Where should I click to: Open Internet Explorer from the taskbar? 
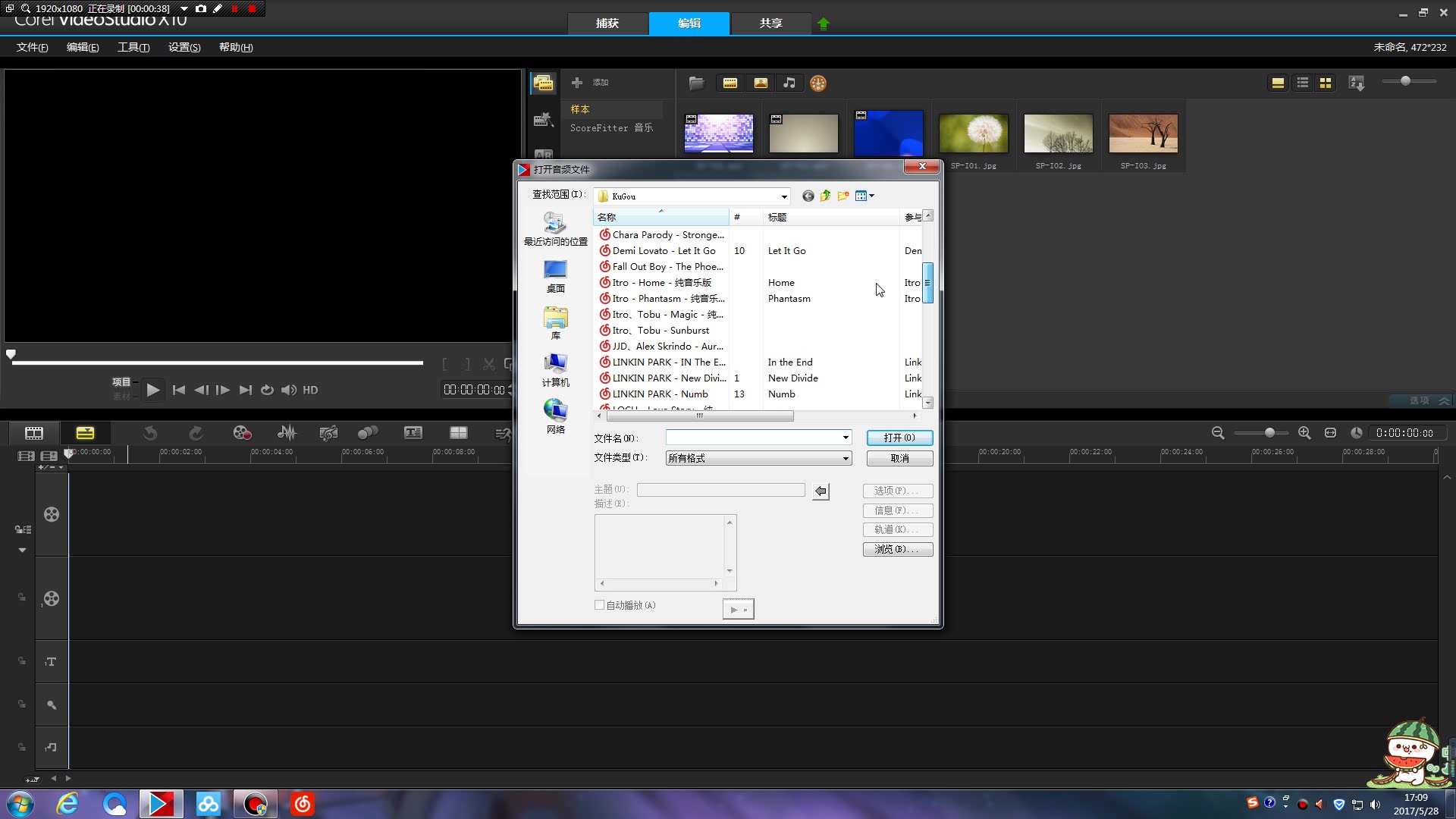(67, 804)
